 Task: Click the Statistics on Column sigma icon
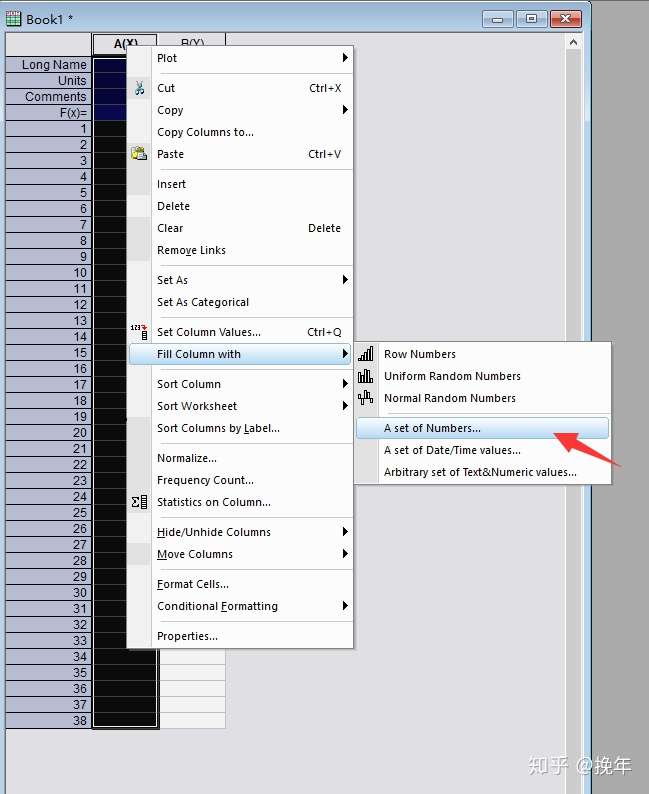pos(139,502)
